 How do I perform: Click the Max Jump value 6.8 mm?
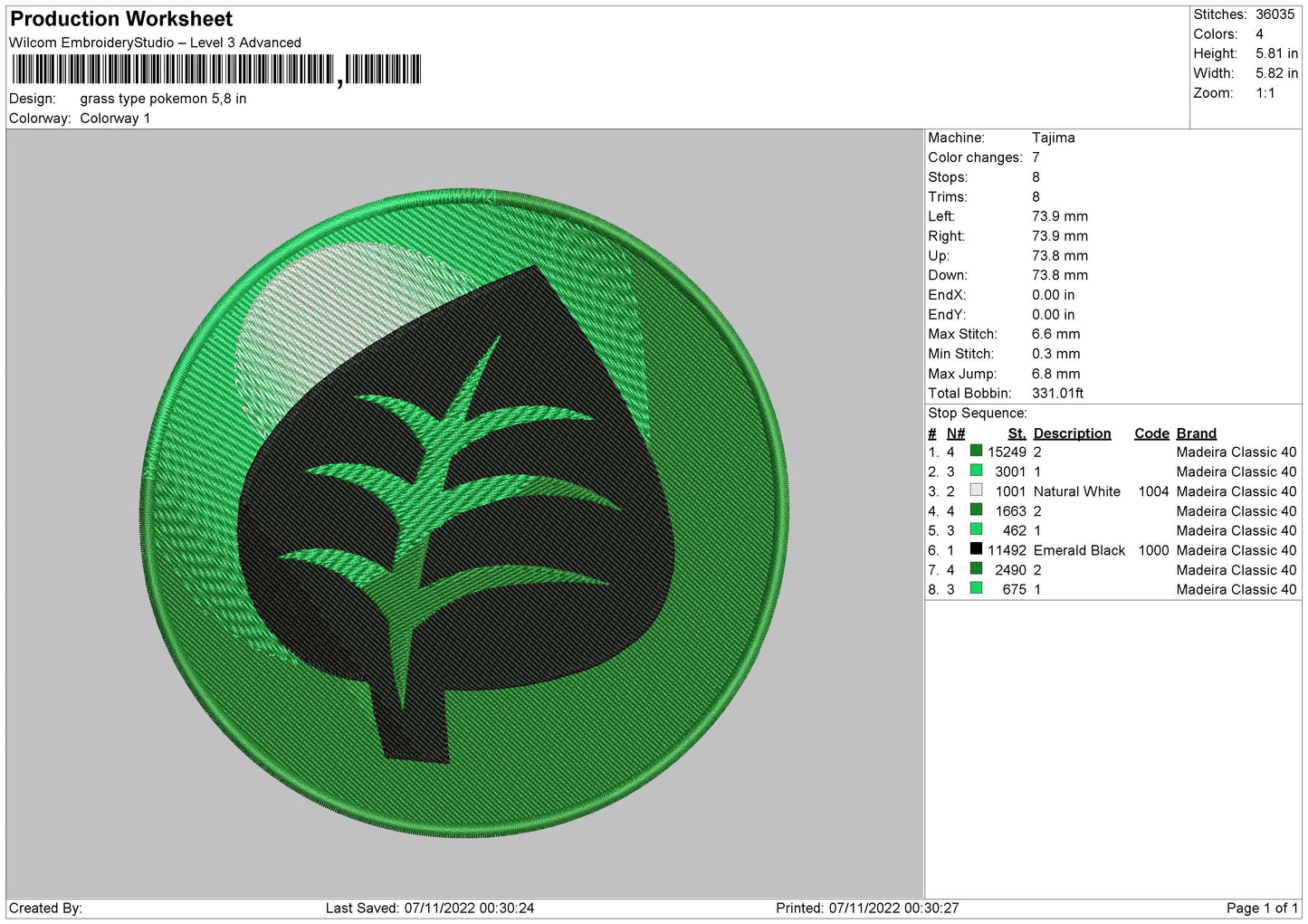(x=1055, y=374)
